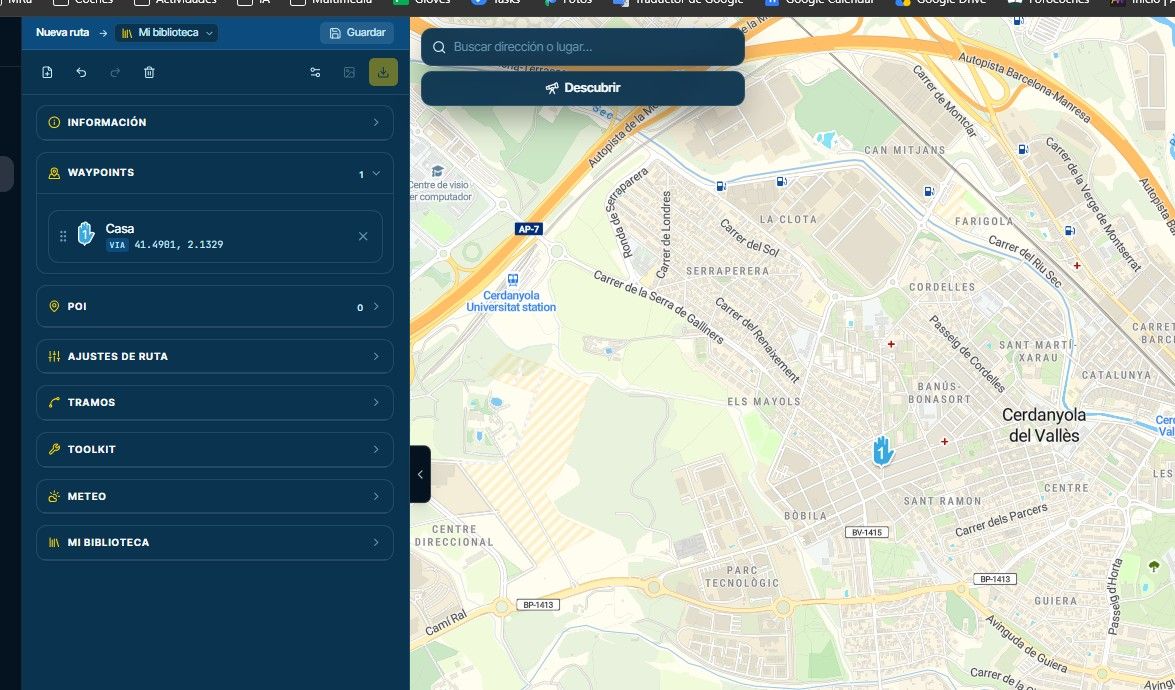Select the Centre de visió per computador icon
The width and height of the screenshot is (1175, 690).
(438, 172)
